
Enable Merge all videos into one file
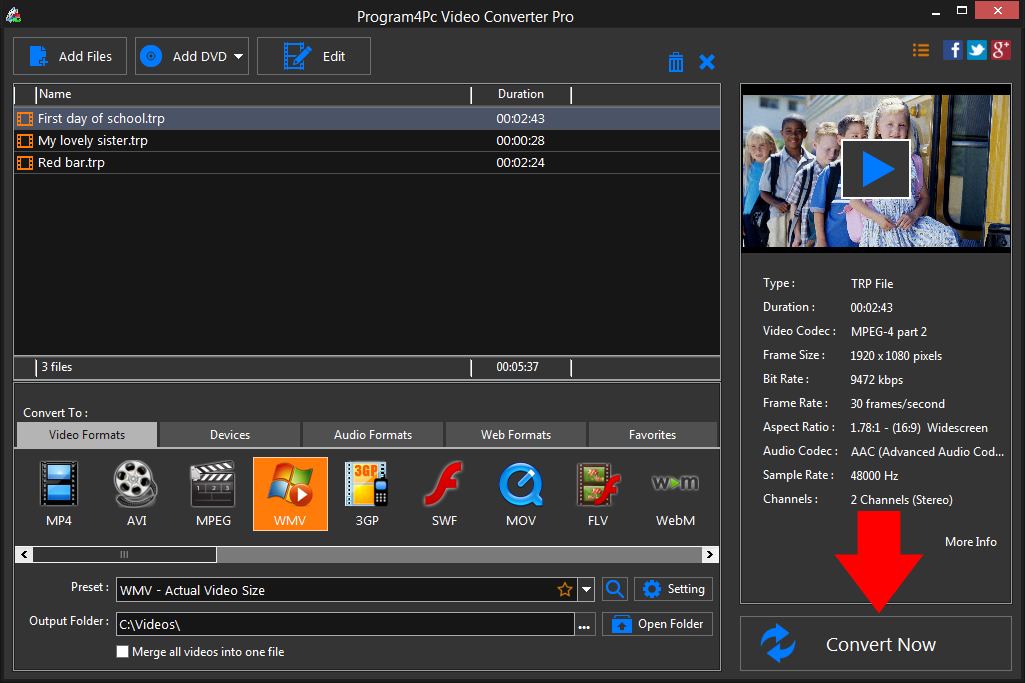122,651
